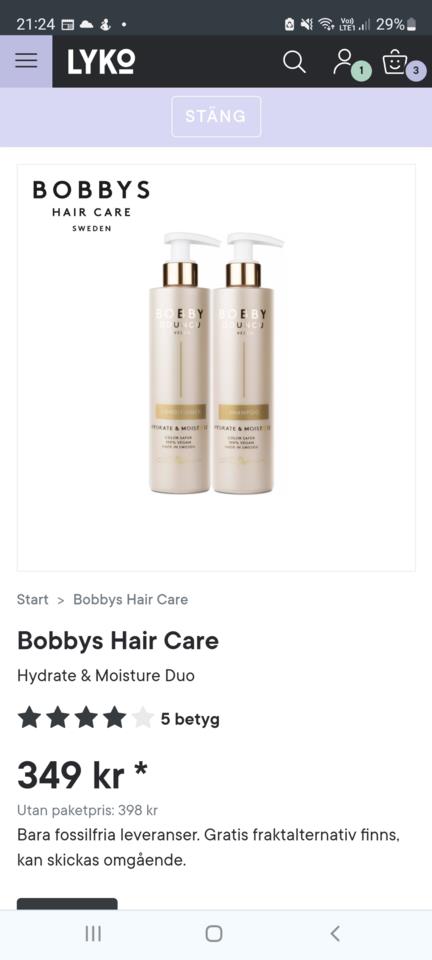Tap the Bobbys Hair Care brand heading
432x960 pixels.
(x=118, y=640)
